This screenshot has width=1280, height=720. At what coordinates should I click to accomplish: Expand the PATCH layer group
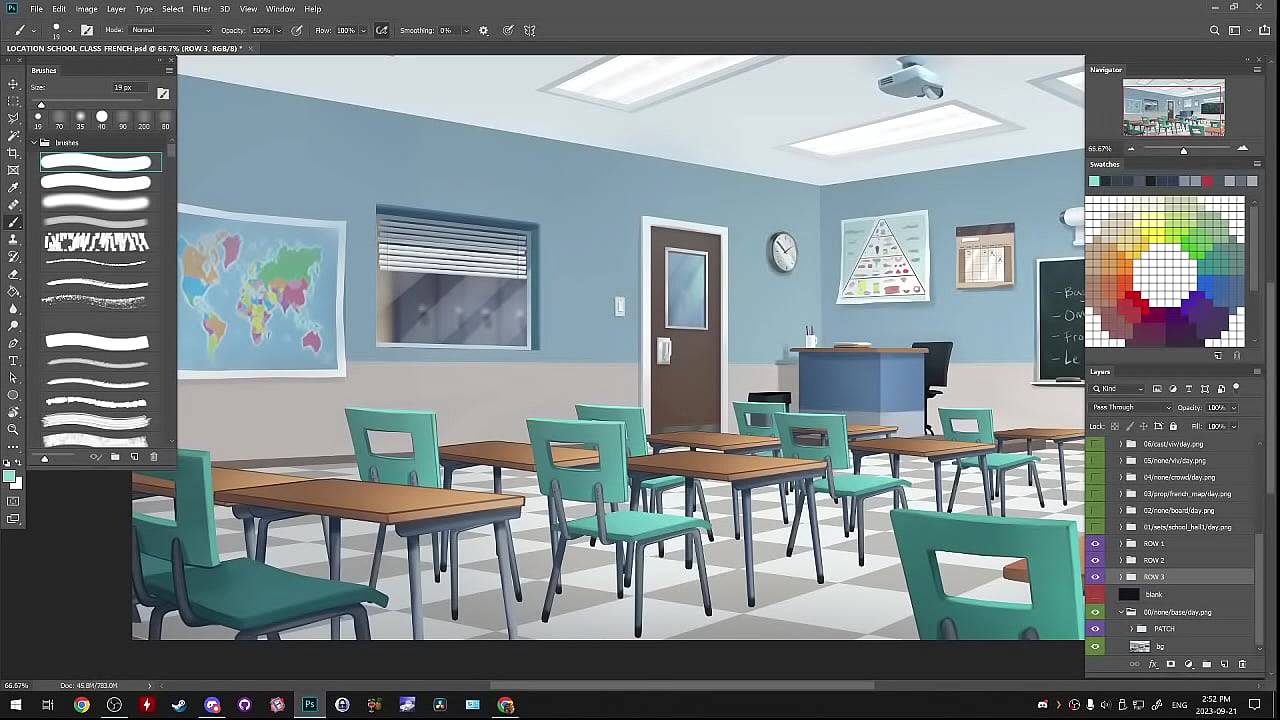[x=1131, y=629]
